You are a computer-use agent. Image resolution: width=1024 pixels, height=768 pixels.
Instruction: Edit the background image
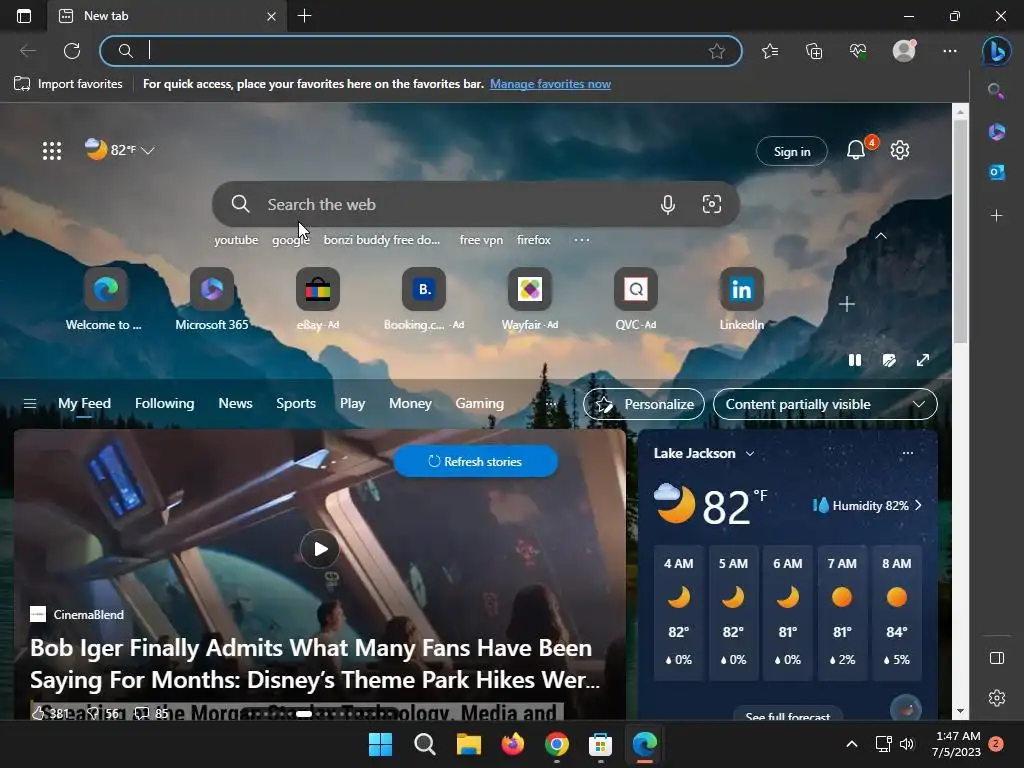coord(889,360)
